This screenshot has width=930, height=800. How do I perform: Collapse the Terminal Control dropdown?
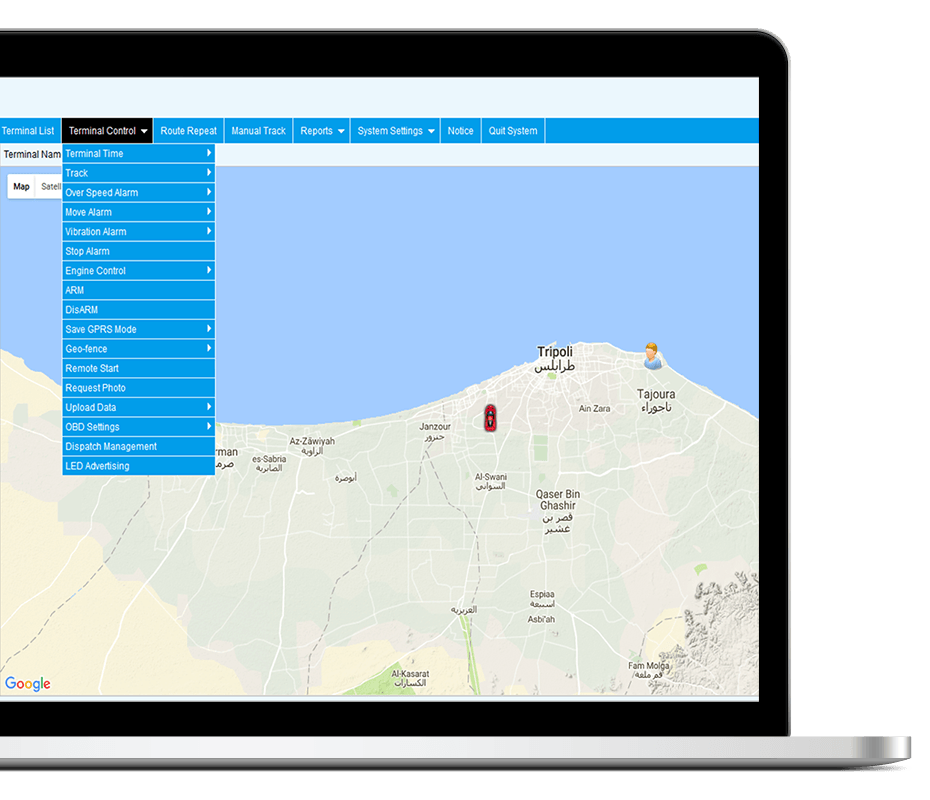tap(108, 131)
